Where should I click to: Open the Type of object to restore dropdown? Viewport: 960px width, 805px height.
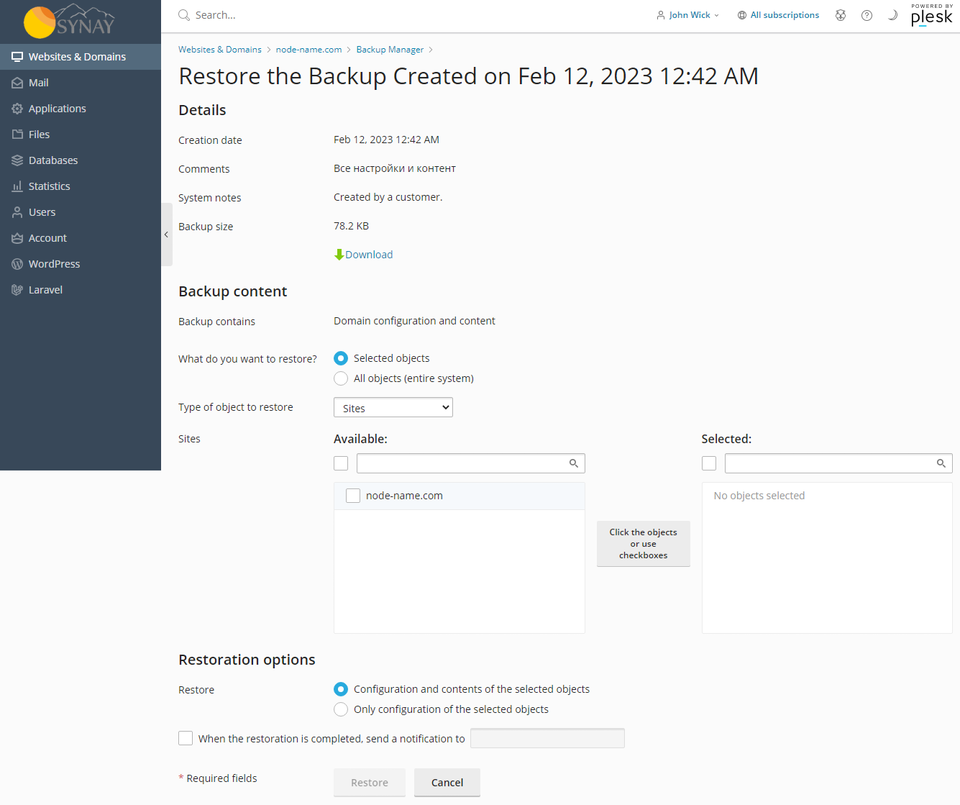[393, 408]
